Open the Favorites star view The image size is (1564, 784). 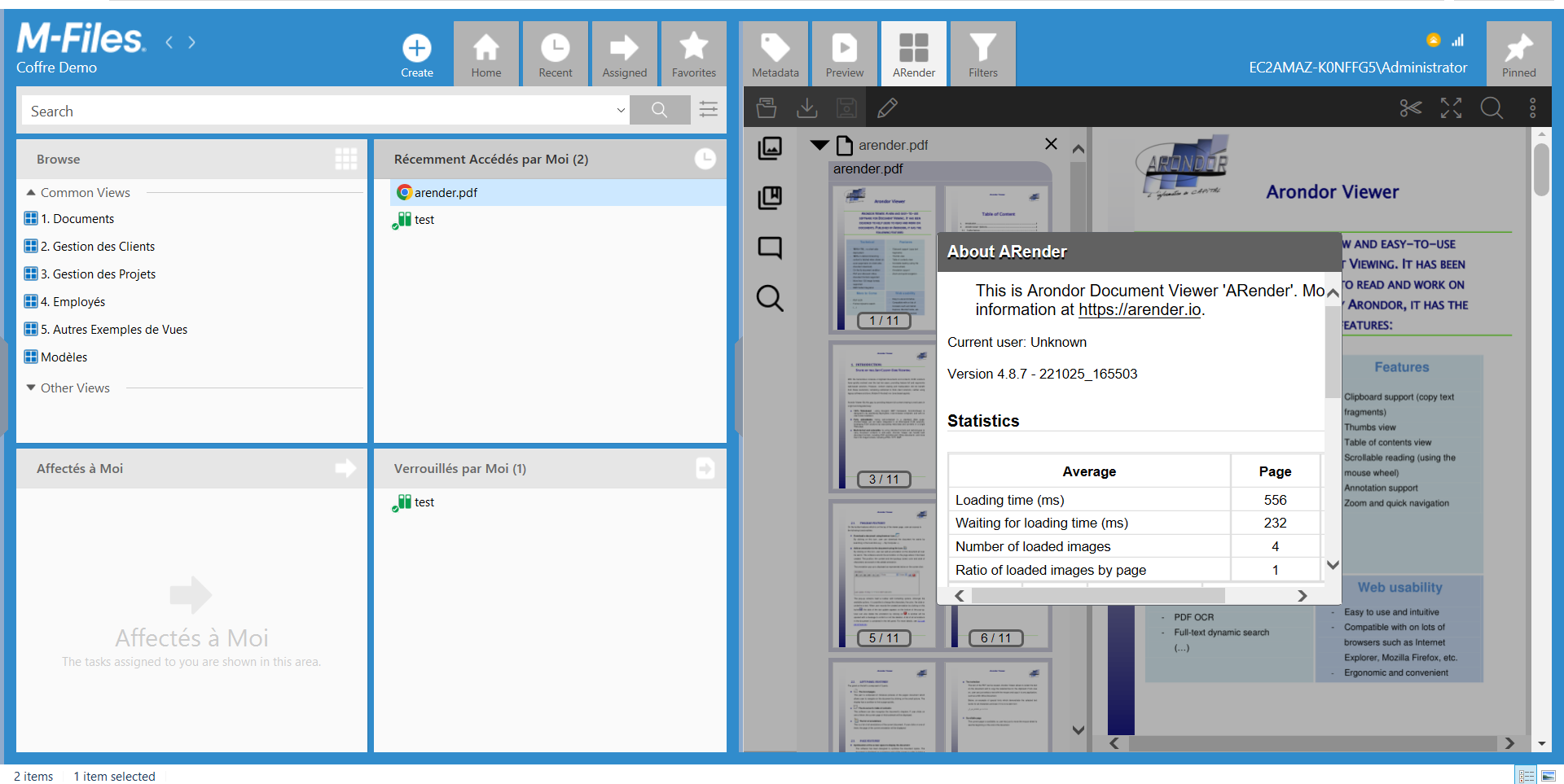pos(694,54)
